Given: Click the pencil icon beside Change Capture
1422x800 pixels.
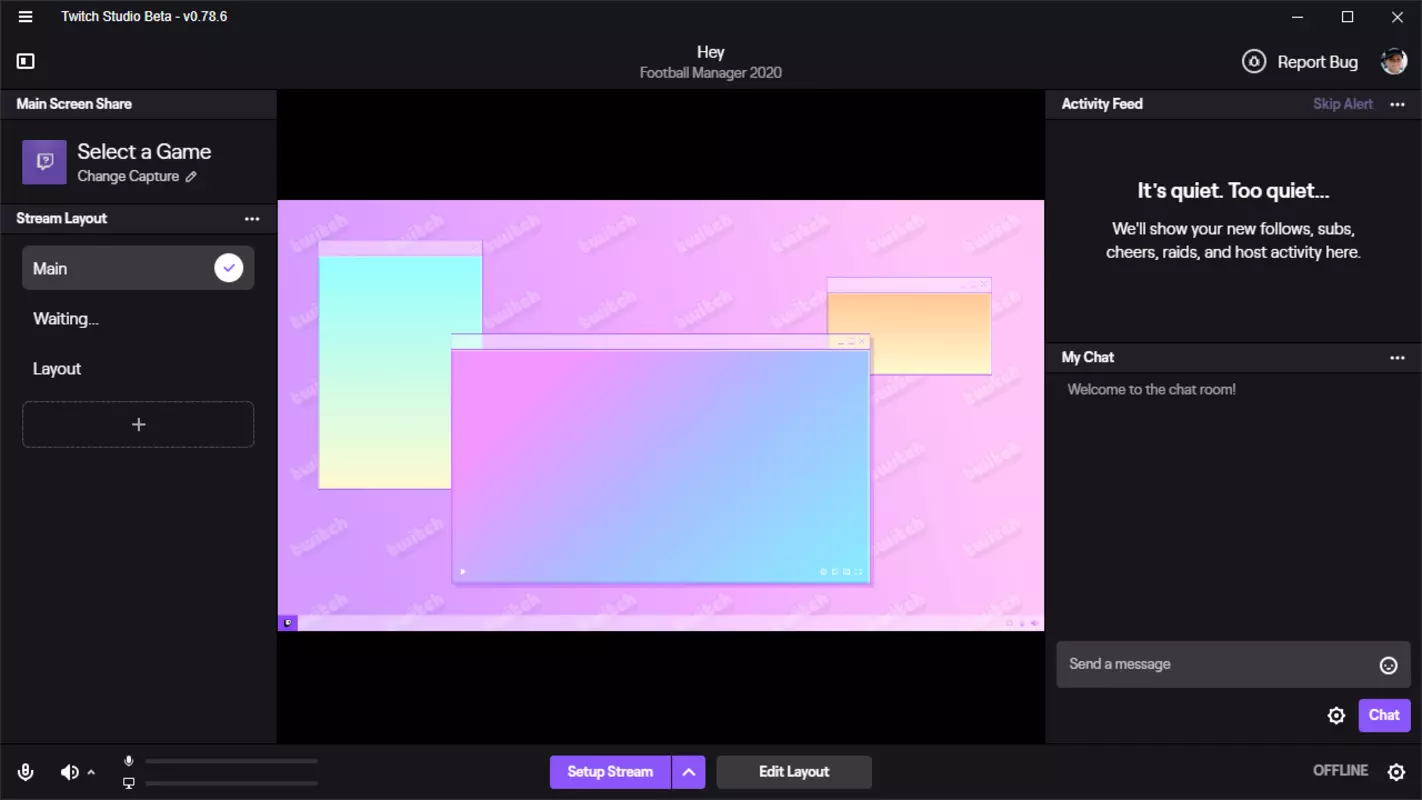Looking at the screenshot, I should pyautogui.click(x=191, y=177).
